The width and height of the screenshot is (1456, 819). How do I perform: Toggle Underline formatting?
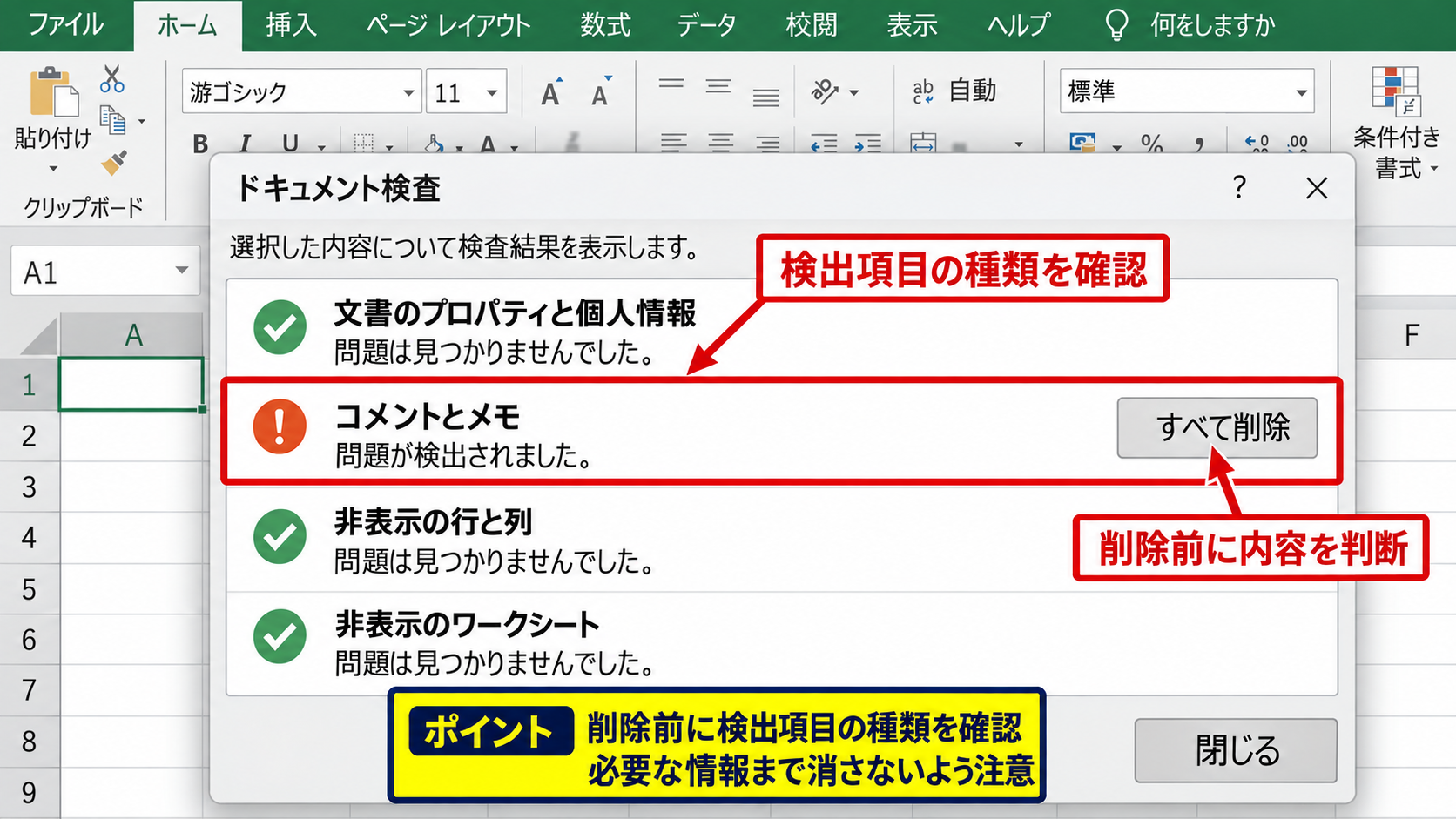(290, 143)
